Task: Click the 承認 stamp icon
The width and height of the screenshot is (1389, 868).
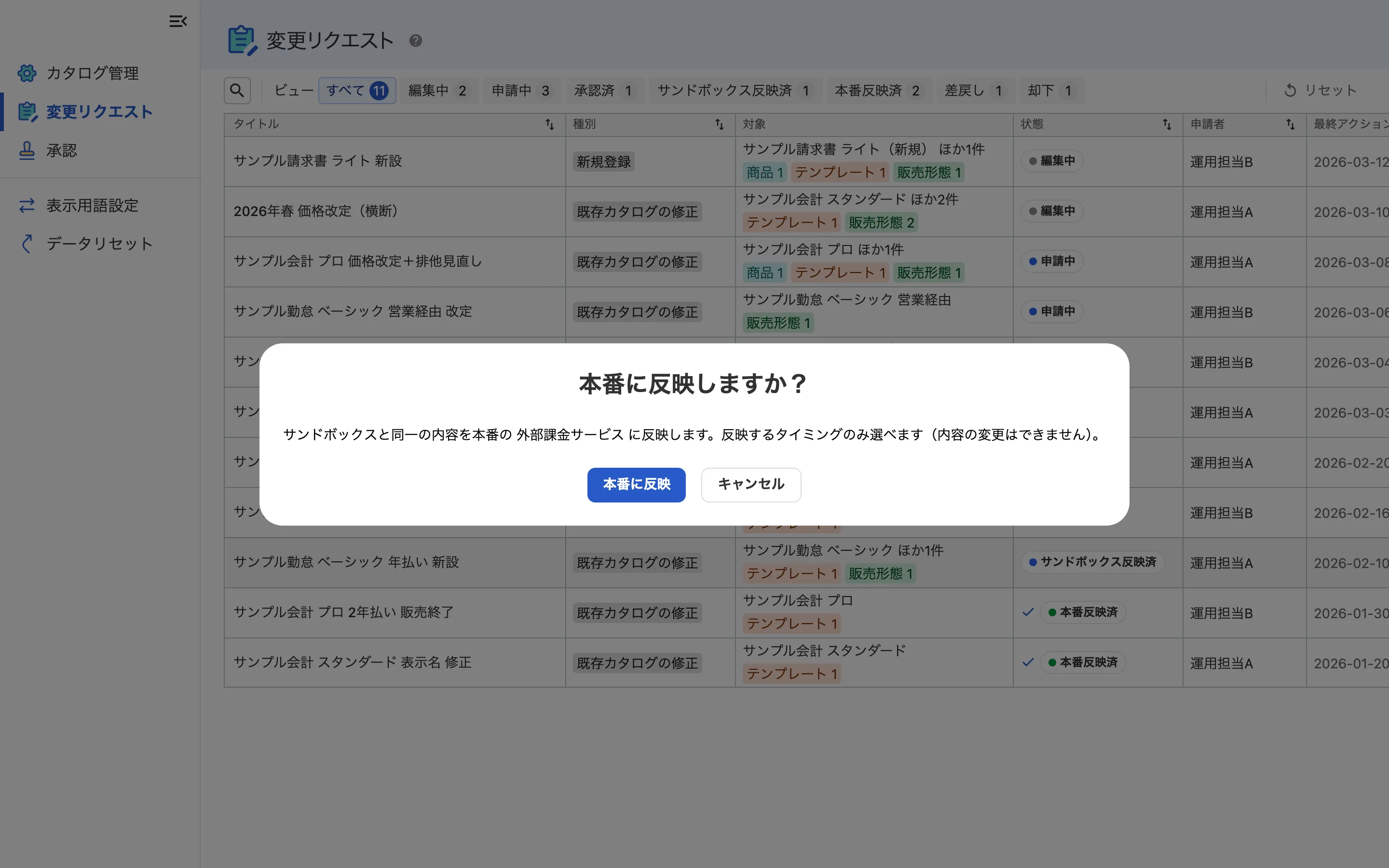Action: pos(27,150)
